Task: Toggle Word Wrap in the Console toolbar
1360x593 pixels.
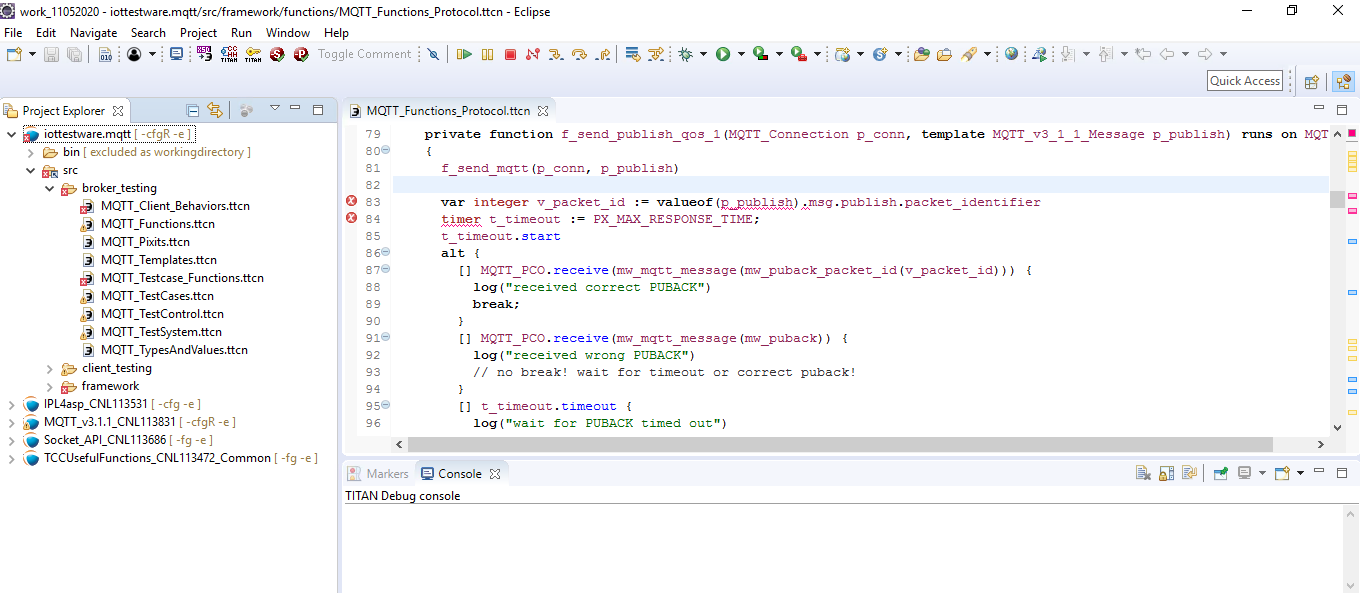Action: click(1189, 473)
